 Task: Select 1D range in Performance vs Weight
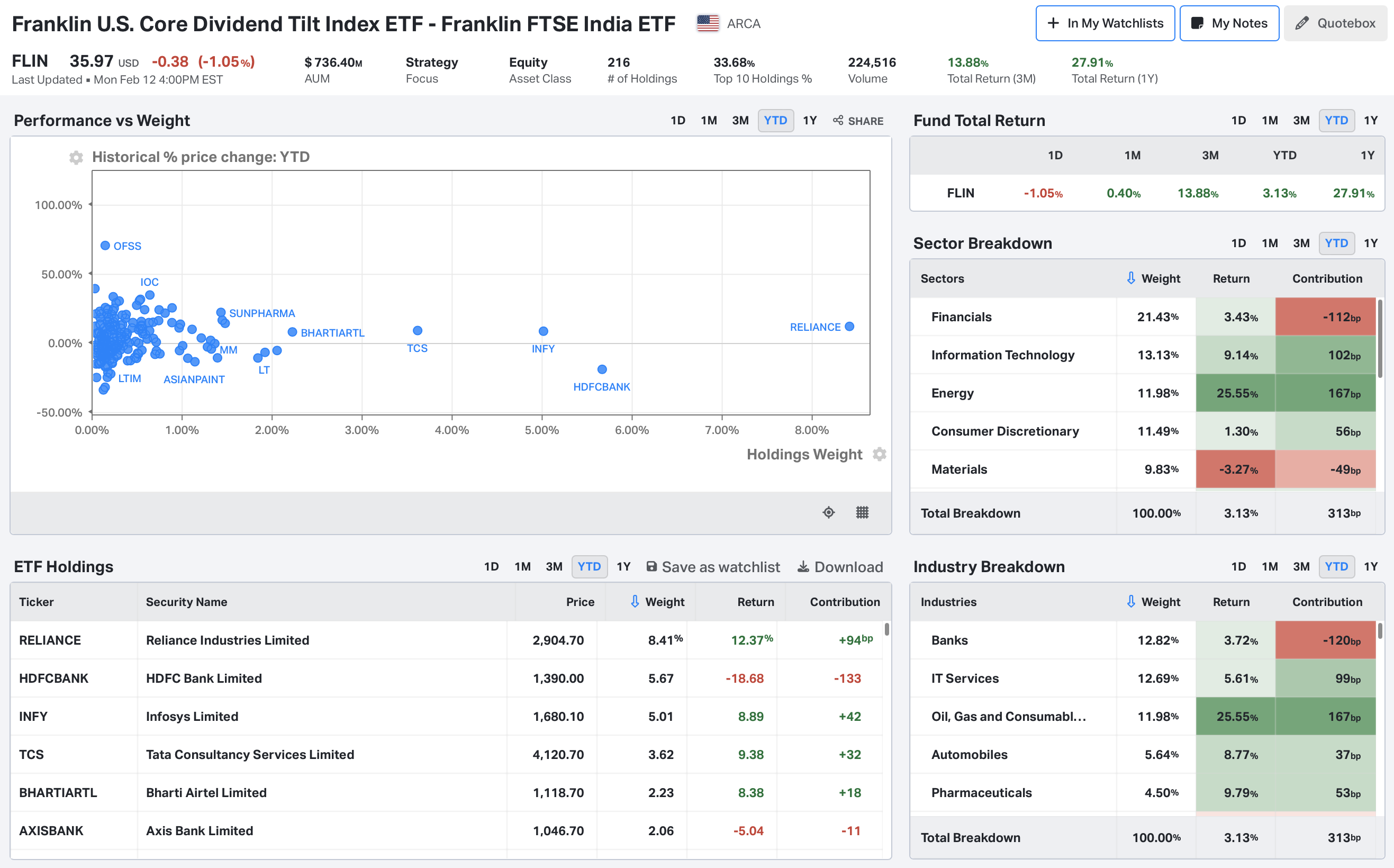[678, 121]
